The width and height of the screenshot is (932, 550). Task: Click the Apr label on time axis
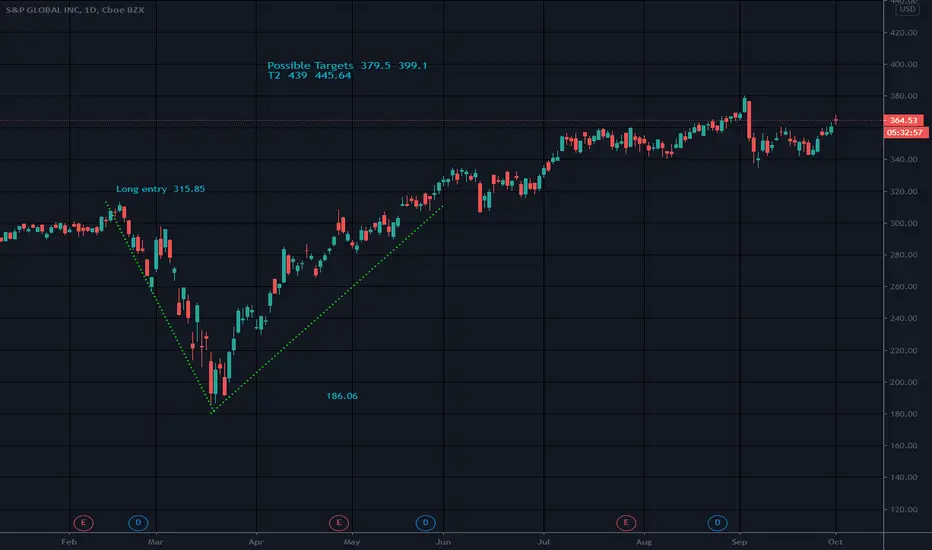coord(256,542)
